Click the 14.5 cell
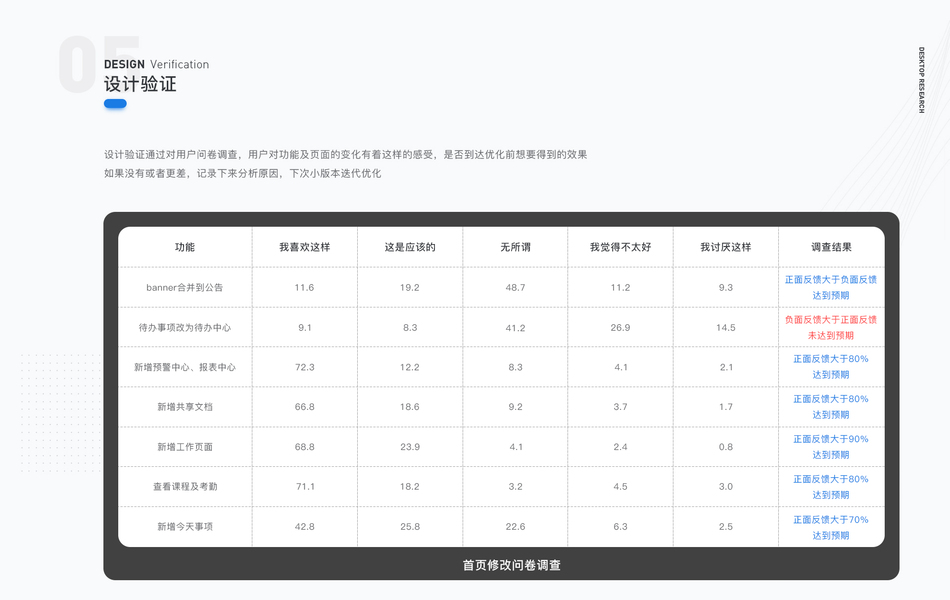Viewport: 950px width, 600px height. (x=726, y=327)
